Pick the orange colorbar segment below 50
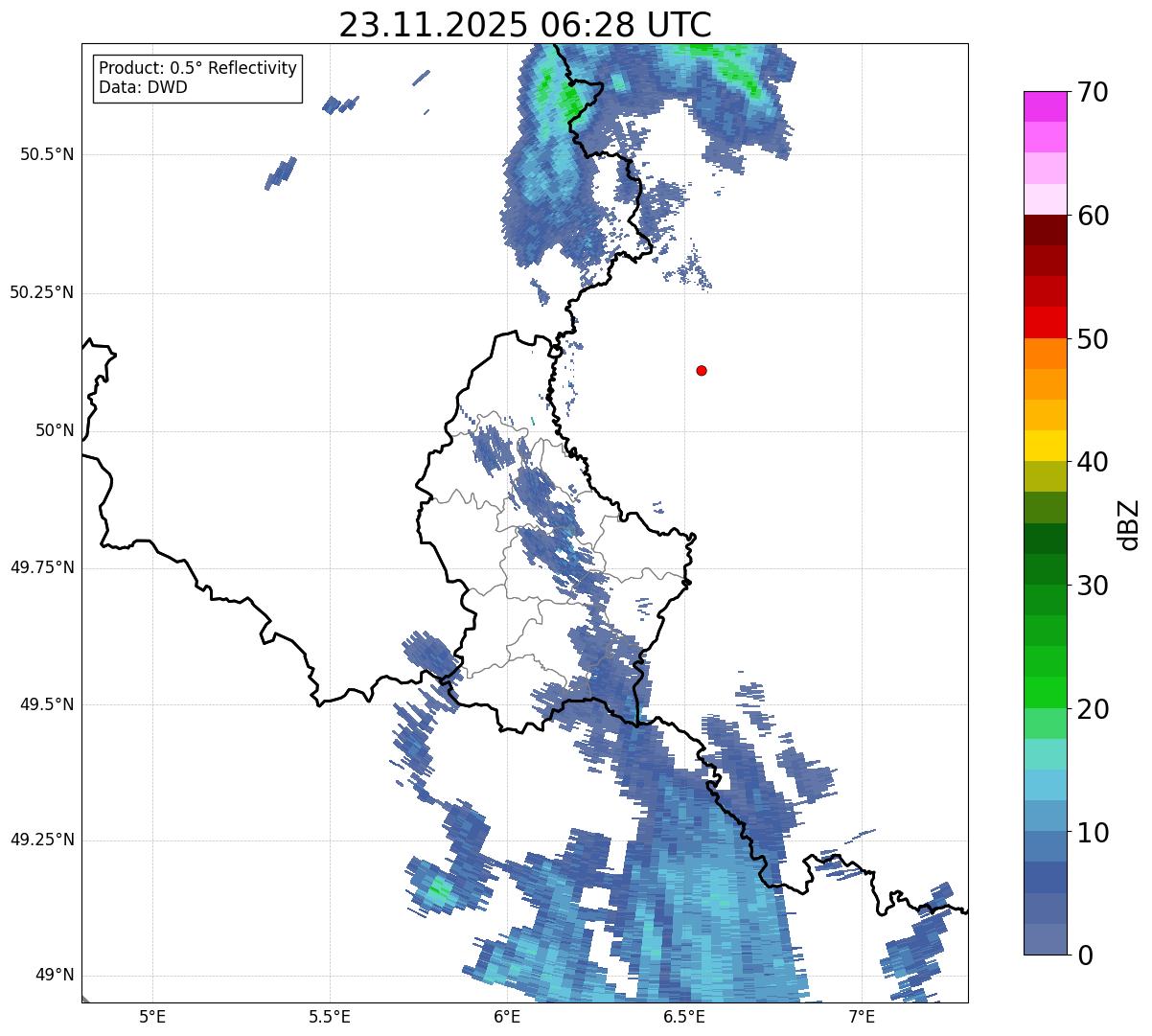 click(1045, 354)
